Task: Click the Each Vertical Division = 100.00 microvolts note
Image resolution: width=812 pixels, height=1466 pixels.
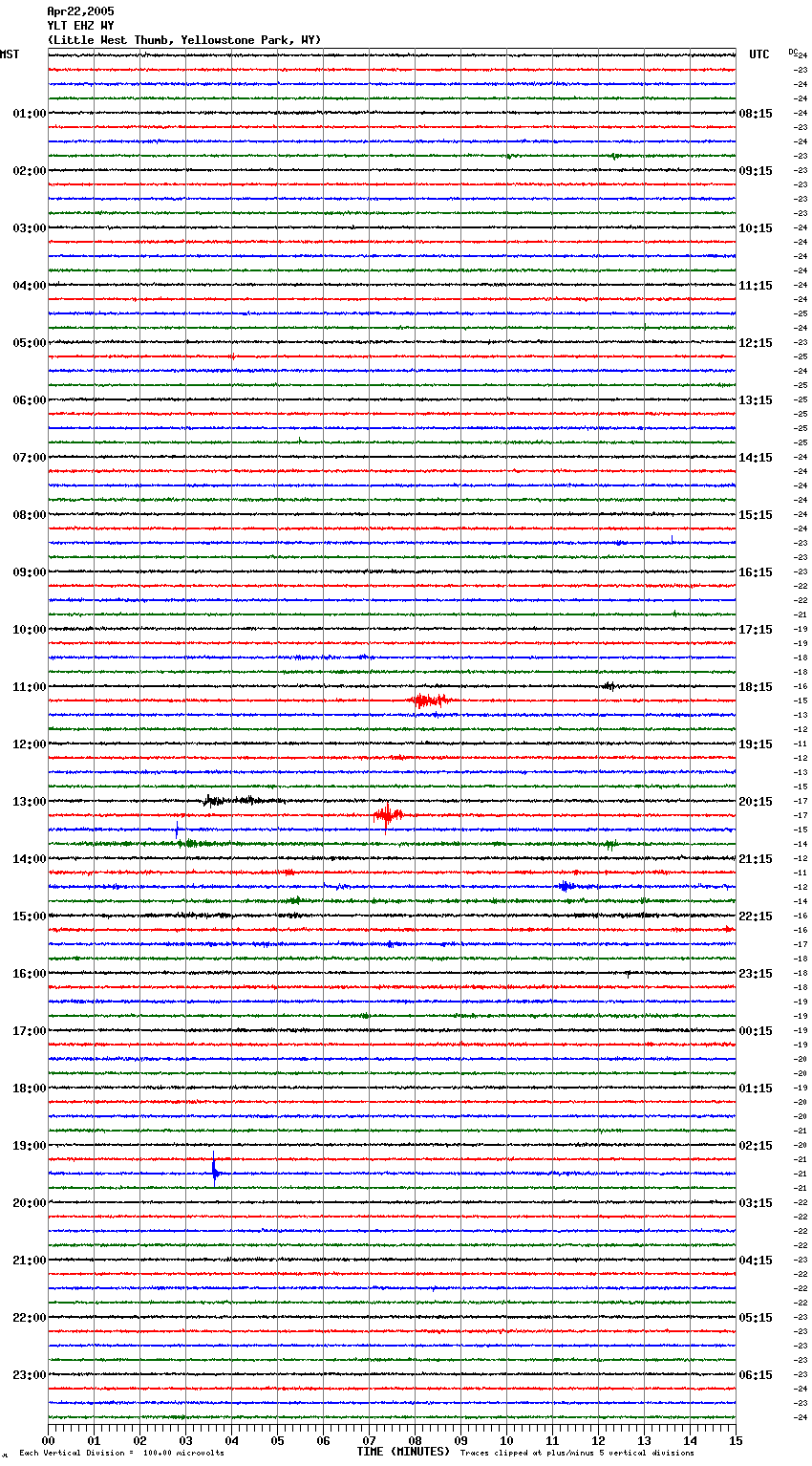Action: coord(121,1454)
